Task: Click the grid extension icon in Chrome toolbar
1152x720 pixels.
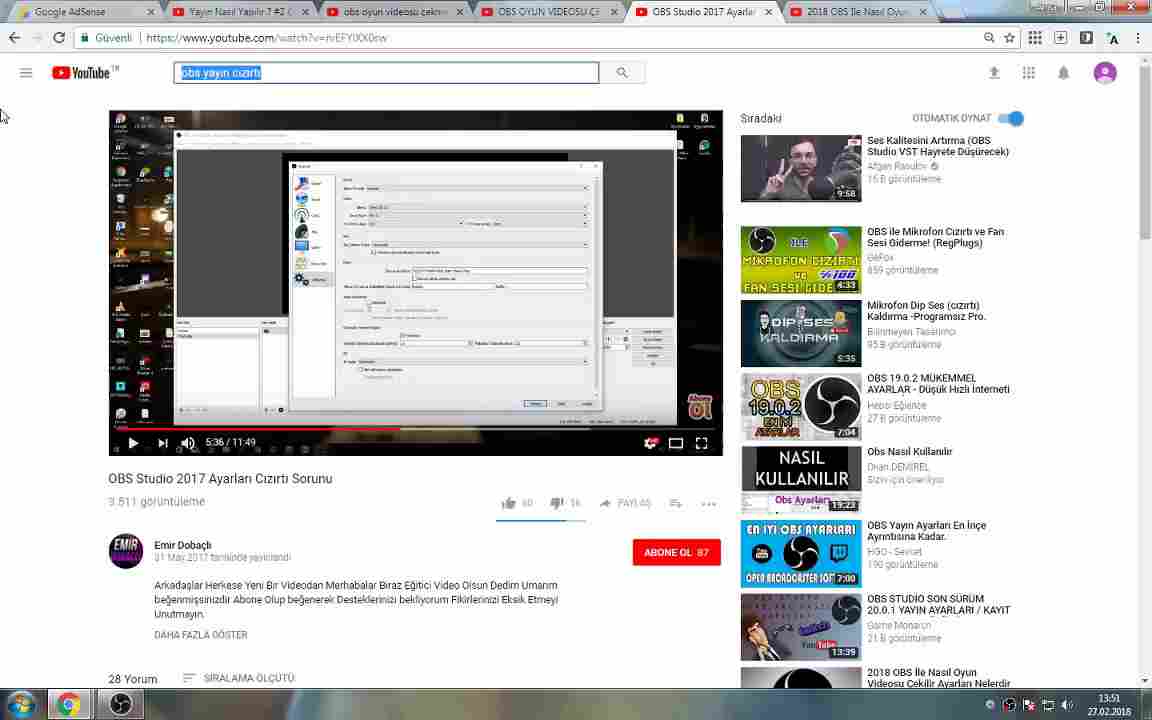Action: click(x=1034, y=37)
